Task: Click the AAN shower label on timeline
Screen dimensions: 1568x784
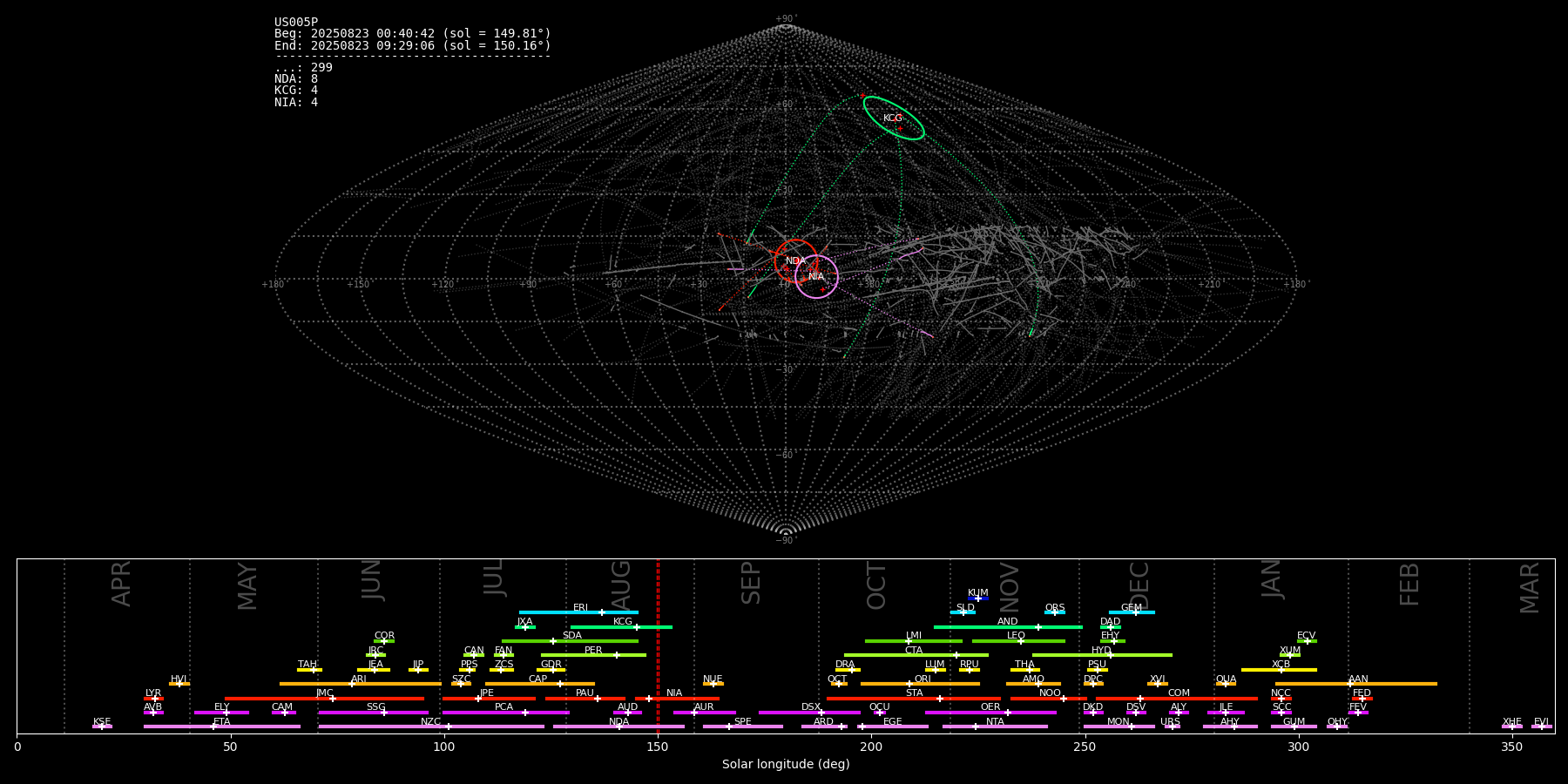Action: tap(1358, 679)
